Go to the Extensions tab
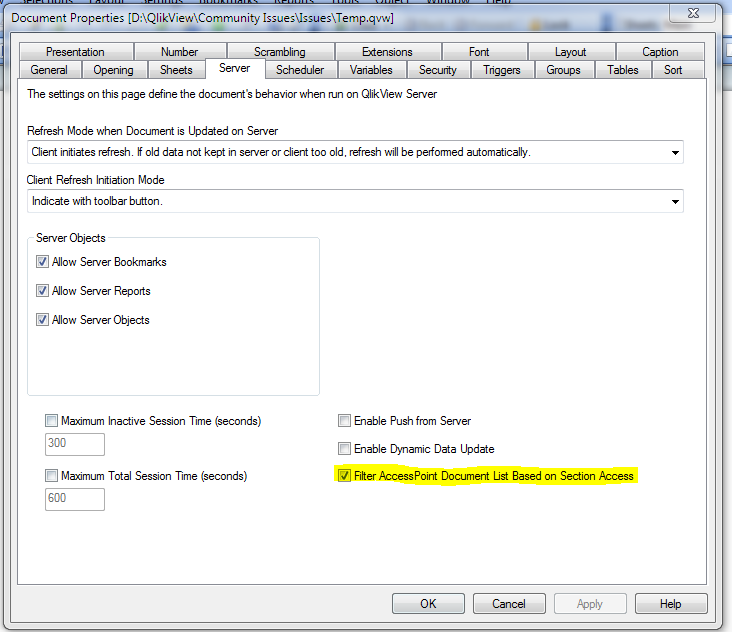 tap(387, 52)
